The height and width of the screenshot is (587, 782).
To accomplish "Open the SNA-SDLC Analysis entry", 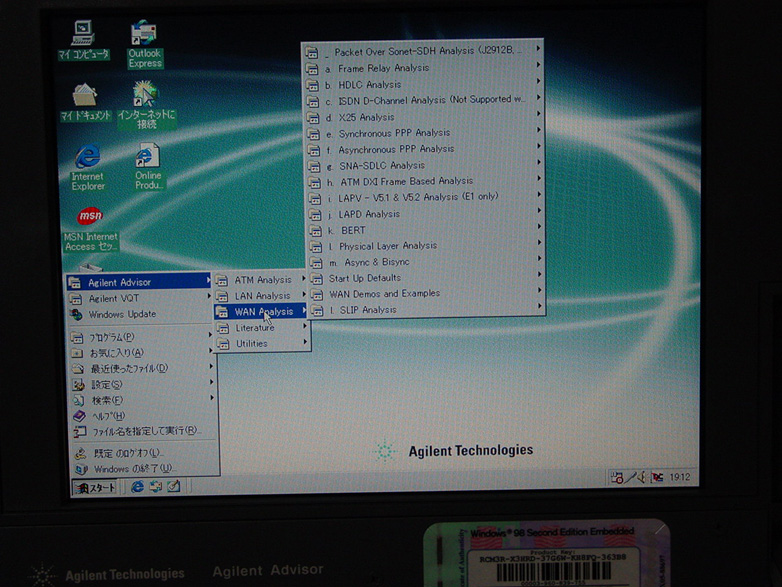I will pyautogui.click(x=424, y=165).
